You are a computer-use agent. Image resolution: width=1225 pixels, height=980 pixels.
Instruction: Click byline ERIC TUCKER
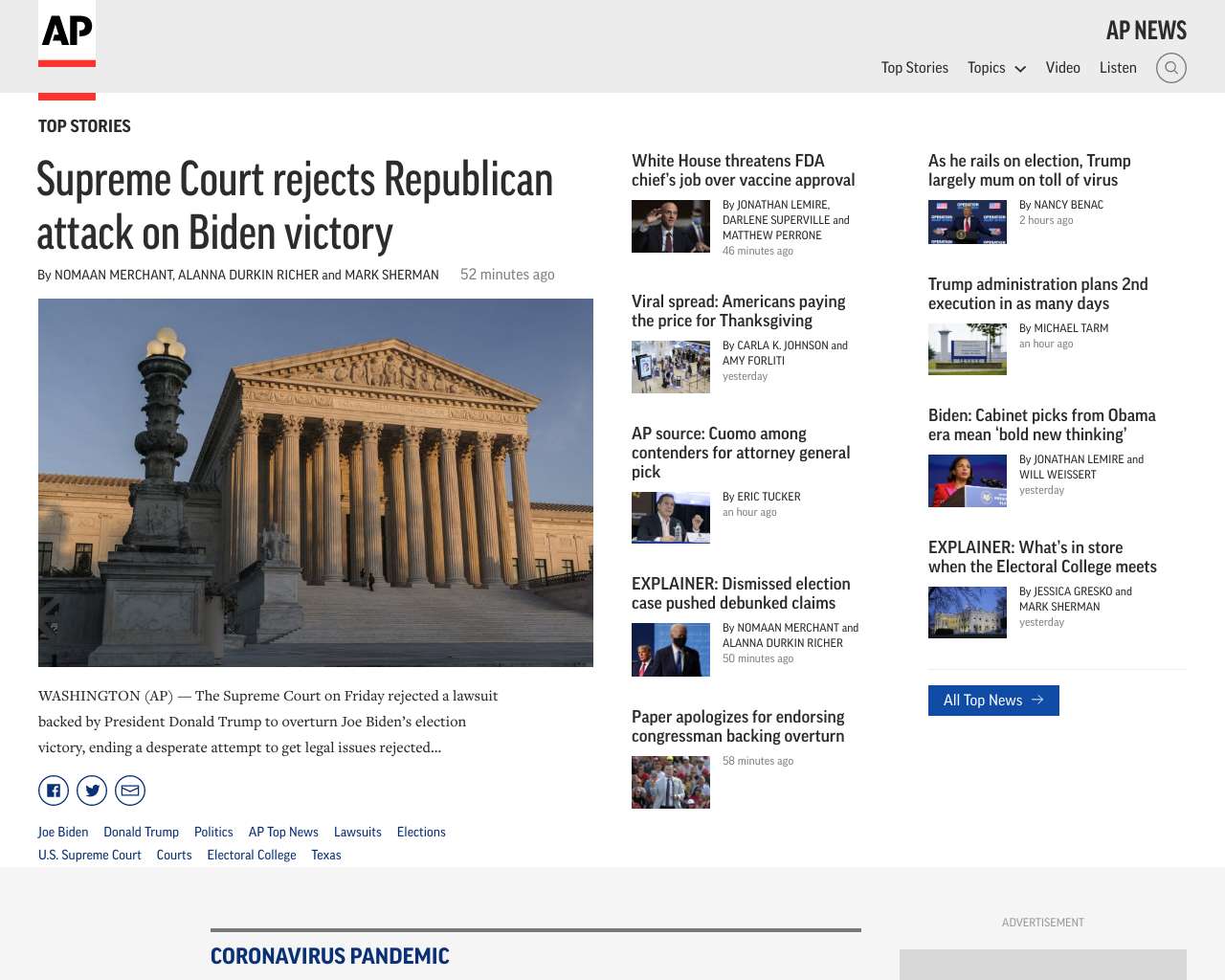(762, 497)
